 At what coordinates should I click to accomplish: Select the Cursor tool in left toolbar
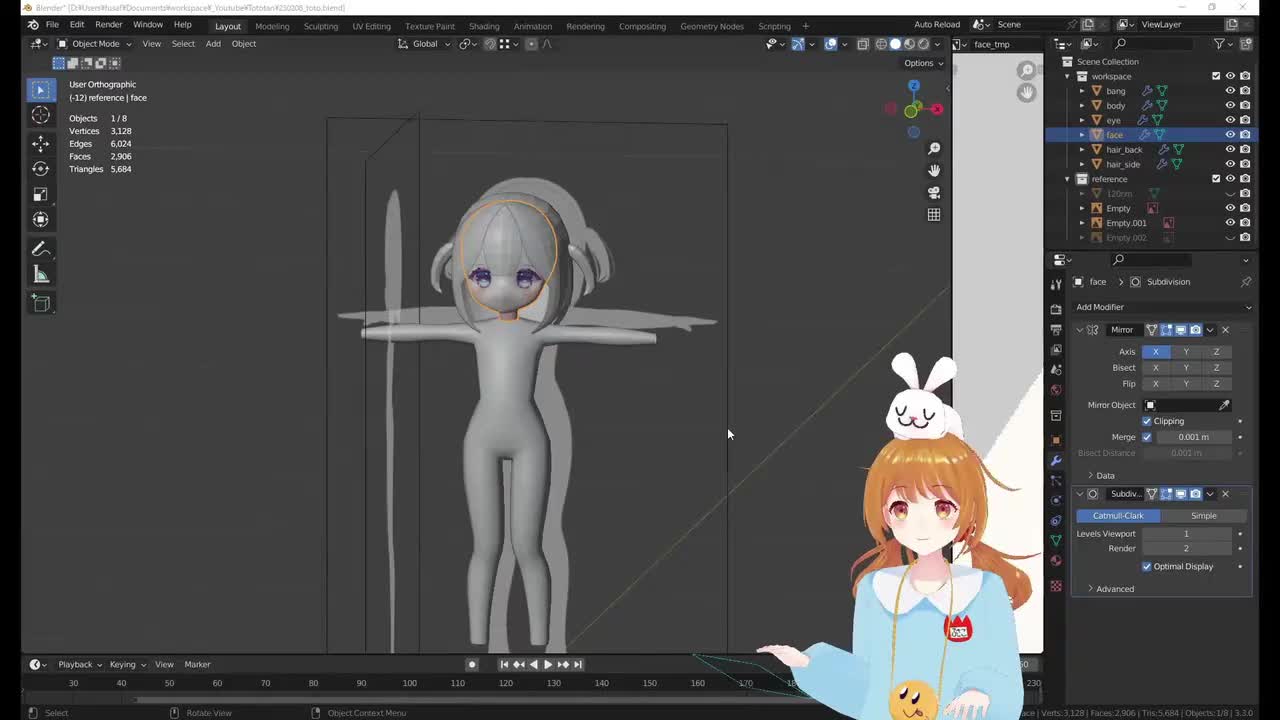[x=41, y=116]
